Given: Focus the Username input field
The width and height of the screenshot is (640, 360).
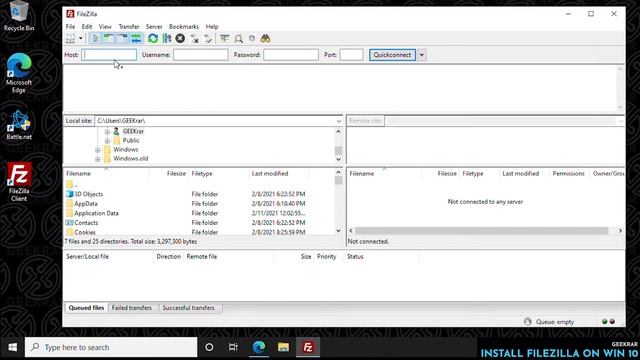Looking at the screenshot, I should point(200,55).
